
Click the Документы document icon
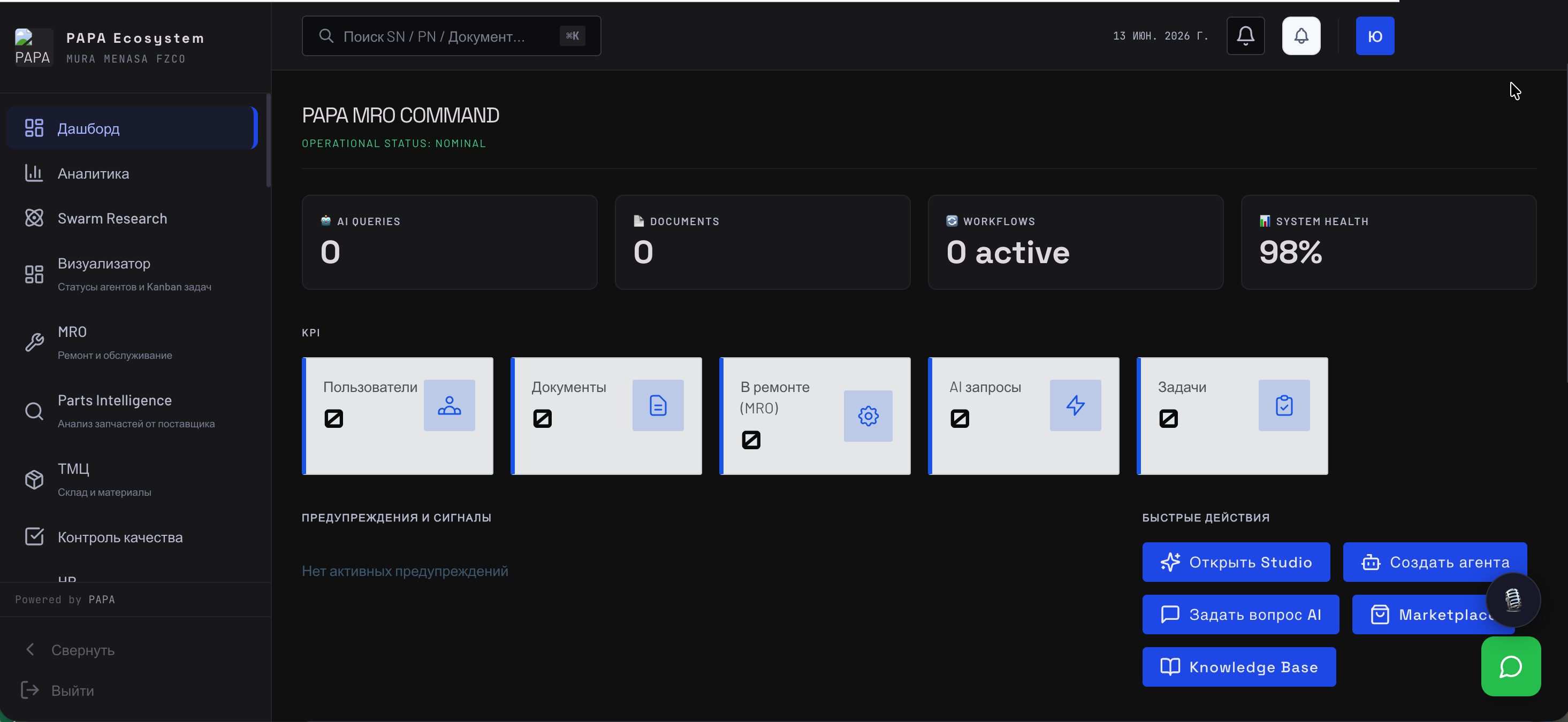click(x=658, y=405)
